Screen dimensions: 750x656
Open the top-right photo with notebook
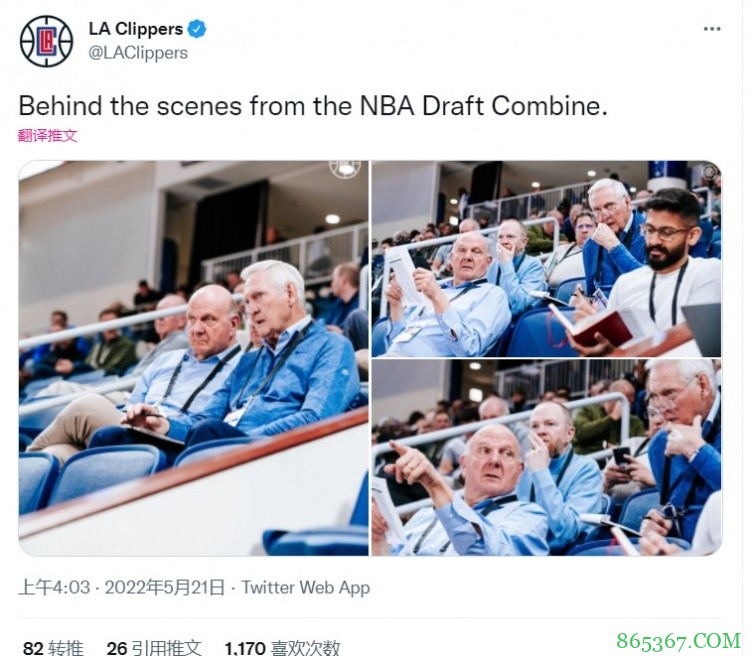tap(546, 259)
